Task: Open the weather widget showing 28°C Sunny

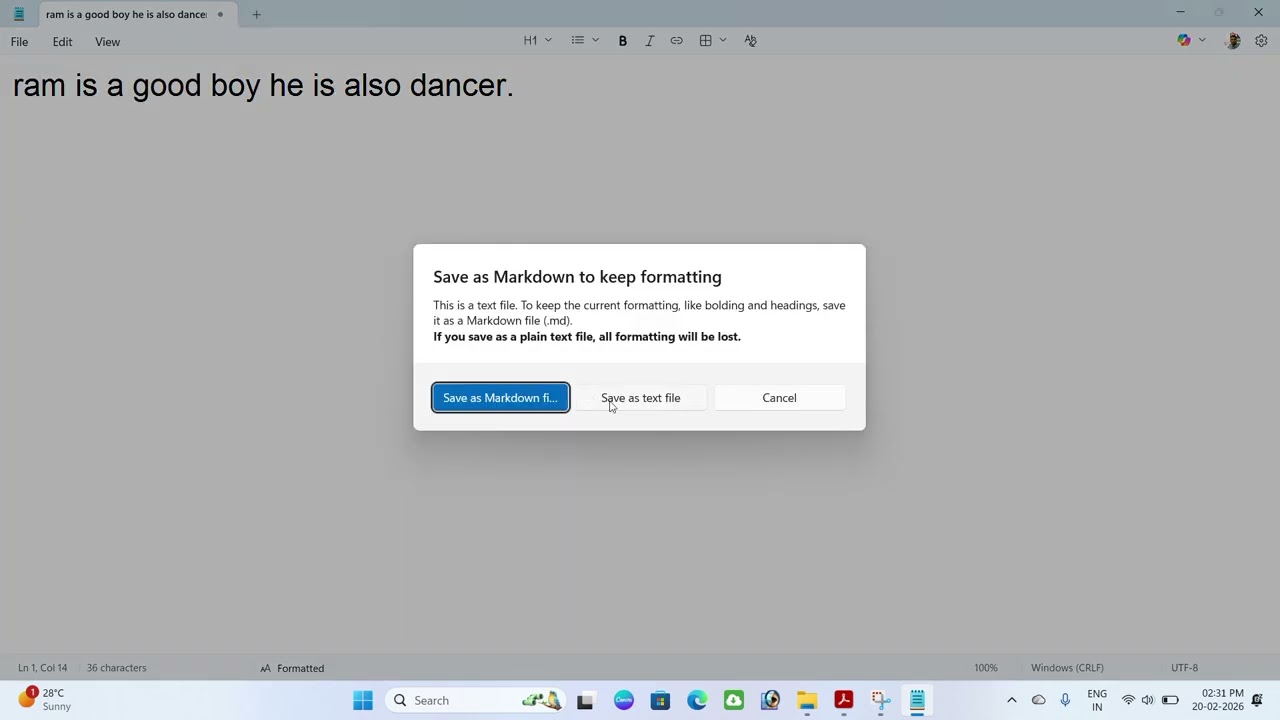Action: pos(45,700)
